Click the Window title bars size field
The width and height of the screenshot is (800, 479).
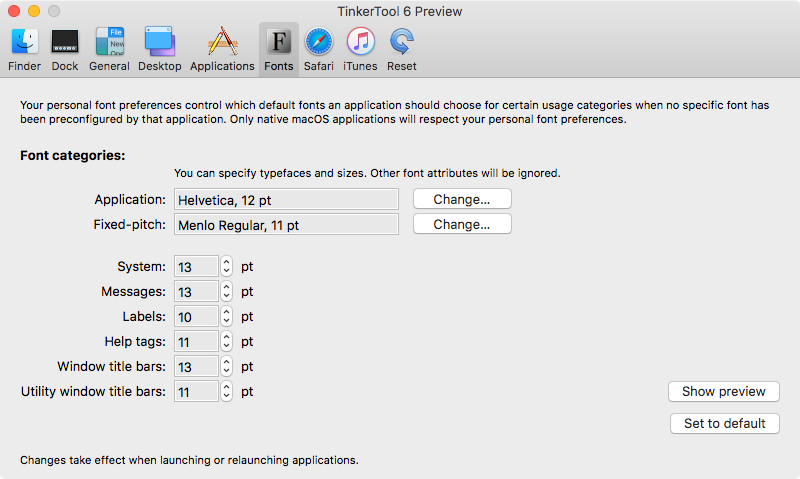(196, 366)
